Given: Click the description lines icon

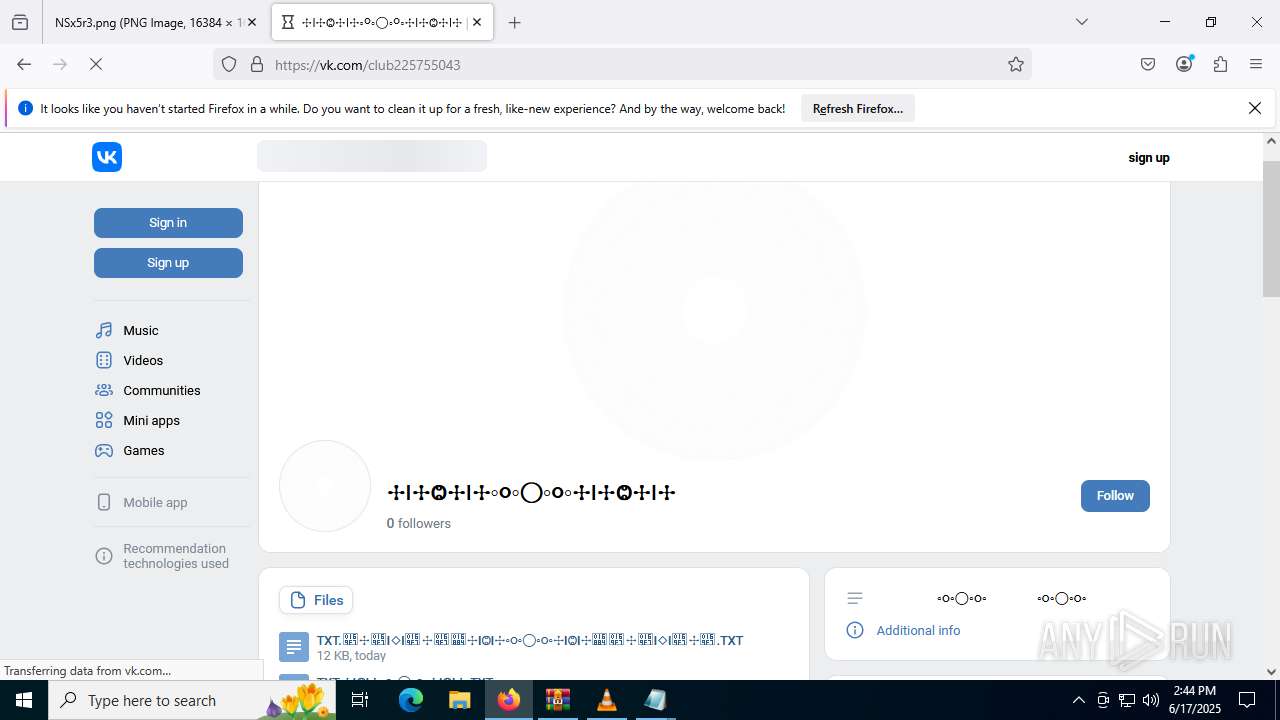Looking at the screenshot, I should tap(855, 598).
